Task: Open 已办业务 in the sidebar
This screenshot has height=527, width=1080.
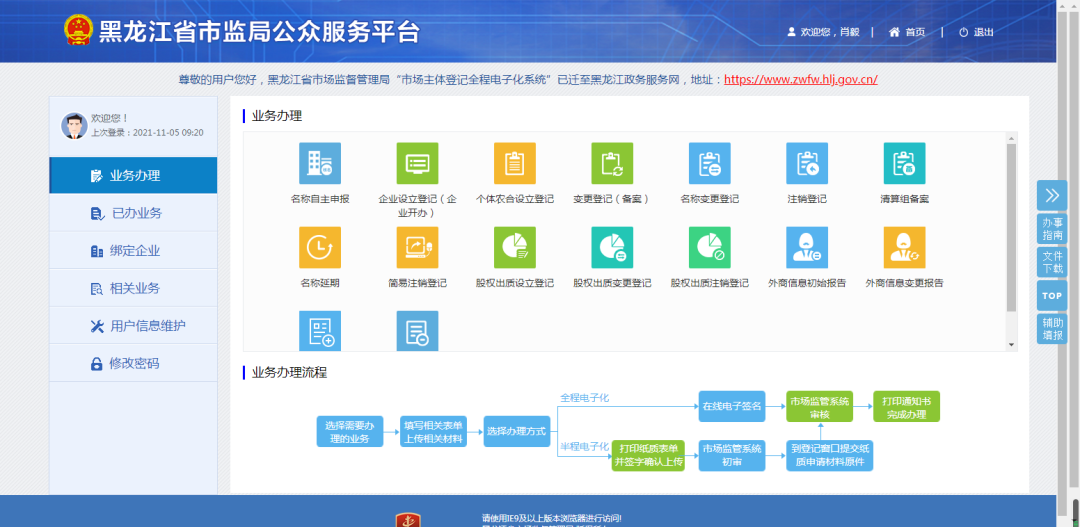Action: (133, 213)
